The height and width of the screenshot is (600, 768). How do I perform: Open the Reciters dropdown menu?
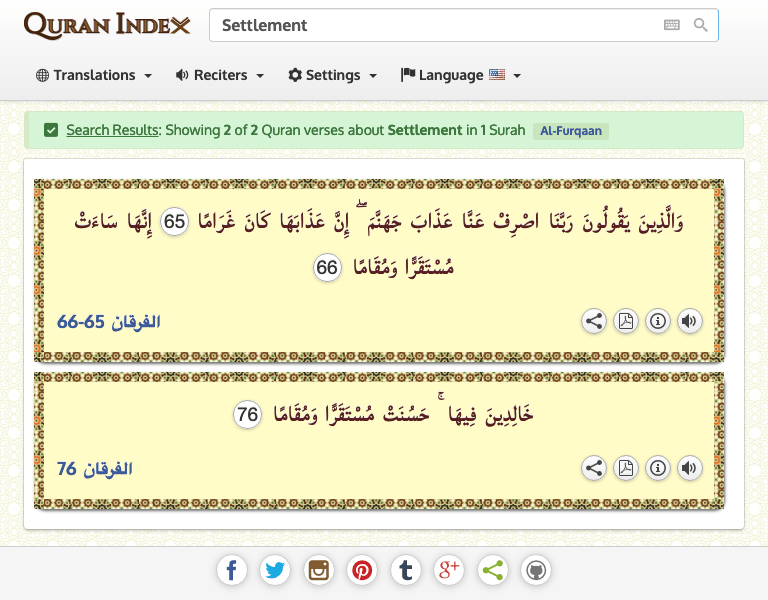219,75
